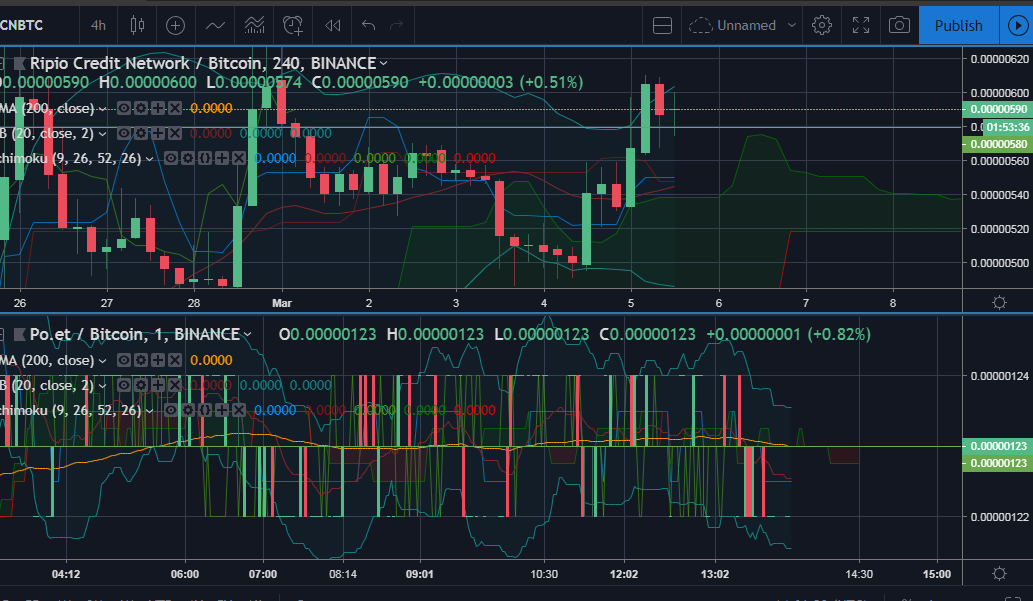The image size is (1033, 601).
Task: Remove the MA indicator from the Ripio chart
Action: [175, 108]
